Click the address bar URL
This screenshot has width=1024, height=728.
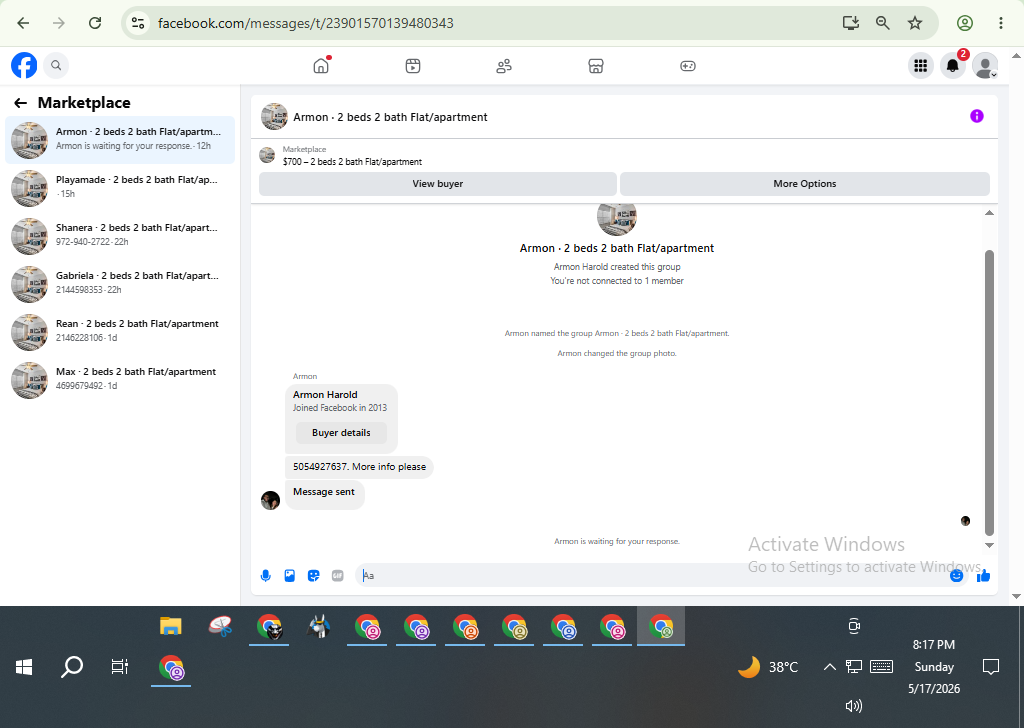click(306, 24)
